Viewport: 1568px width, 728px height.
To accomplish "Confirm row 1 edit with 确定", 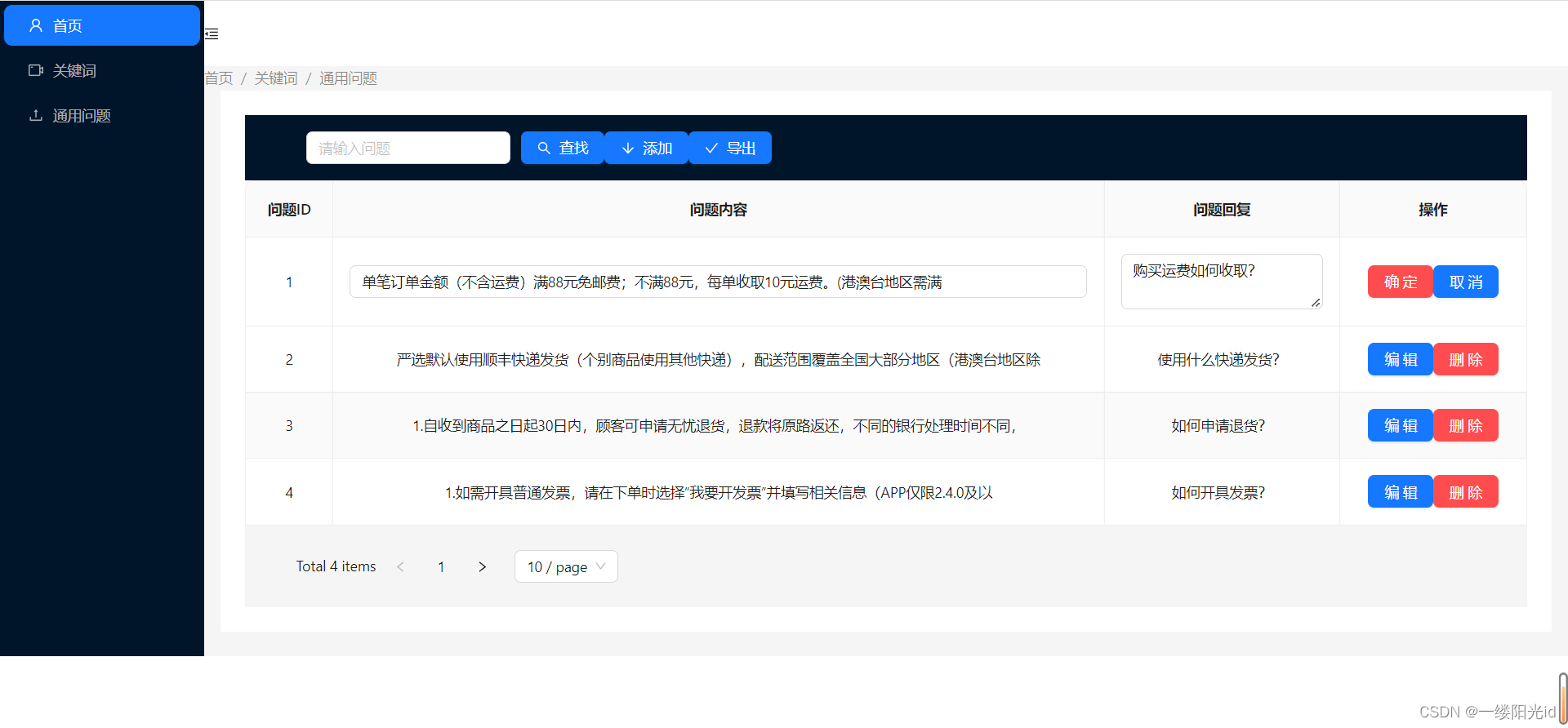I will [x=1401, y=282].
